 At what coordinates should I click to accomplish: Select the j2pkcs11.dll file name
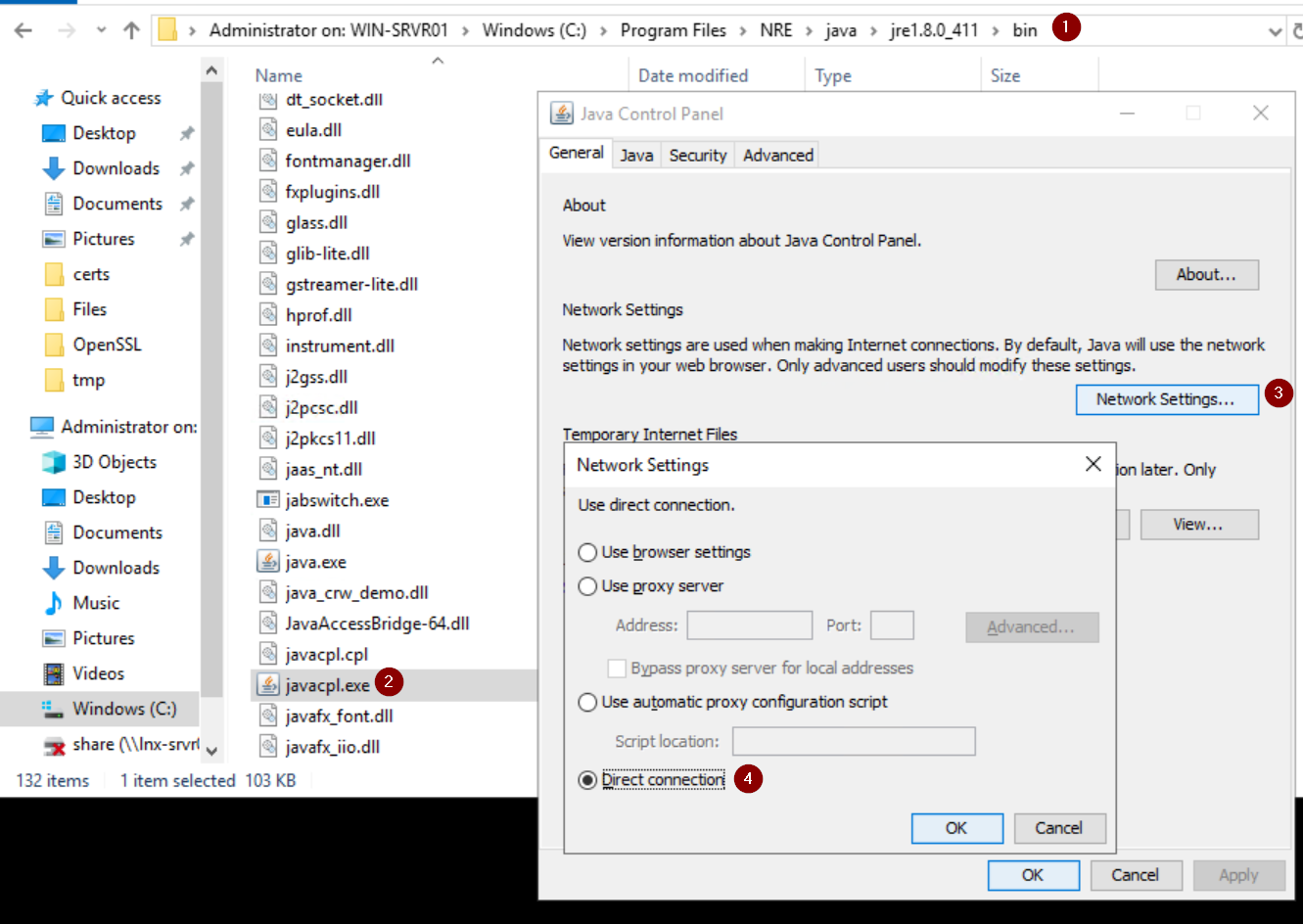pyautogui.click(x=330, y=439)
